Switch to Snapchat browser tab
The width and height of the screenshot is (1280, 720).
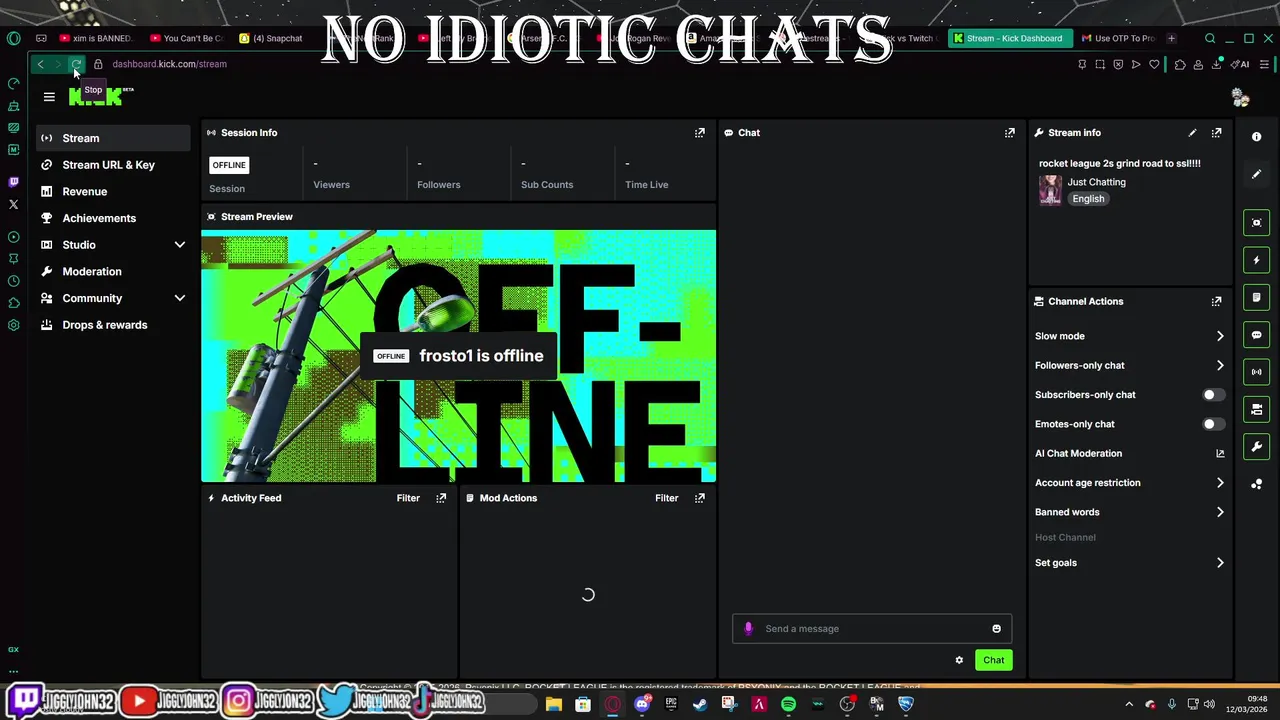tap(277, 38)
